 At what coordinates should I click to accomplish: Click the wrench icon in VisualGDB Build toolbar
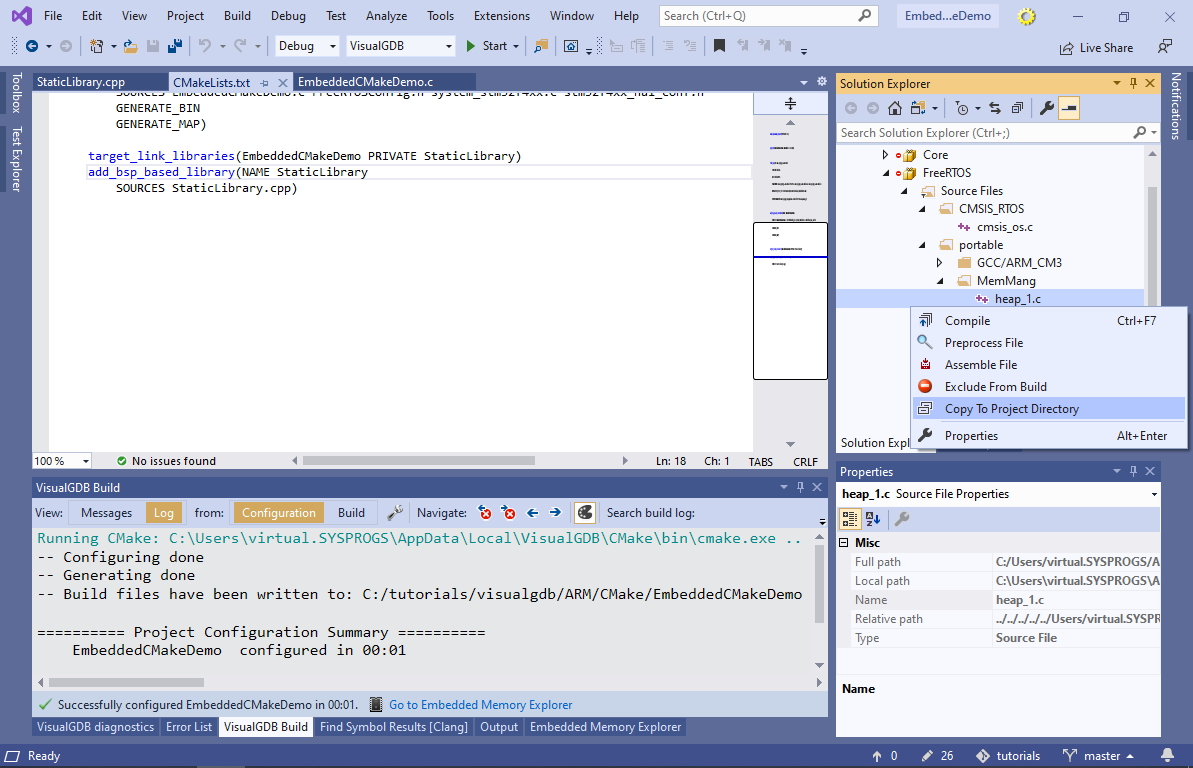pos(395,513)
